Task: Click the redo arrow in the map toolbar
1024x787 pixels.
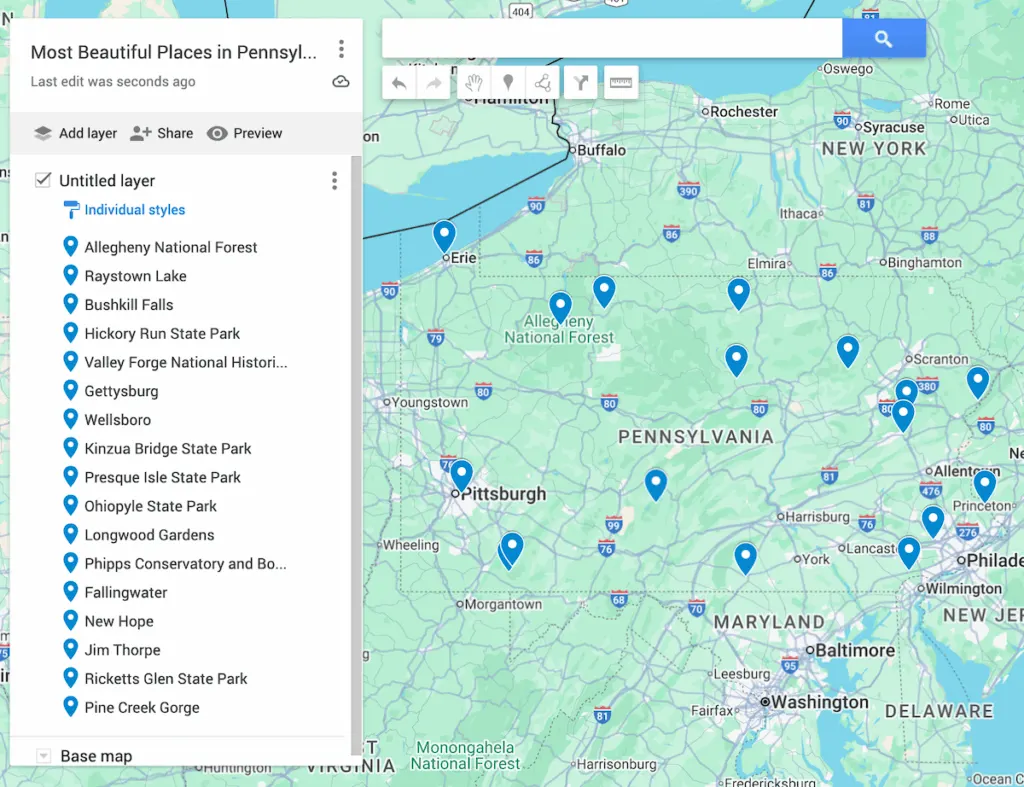Action: coord(433,83)
